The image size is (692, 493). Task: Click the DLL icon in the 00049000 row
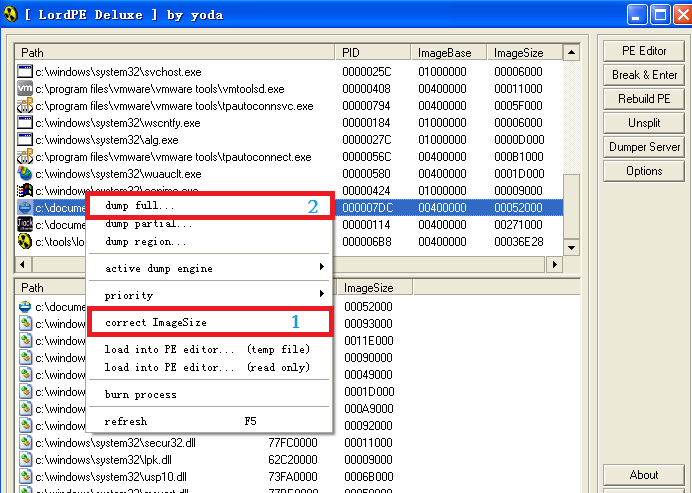pos(26,374)
